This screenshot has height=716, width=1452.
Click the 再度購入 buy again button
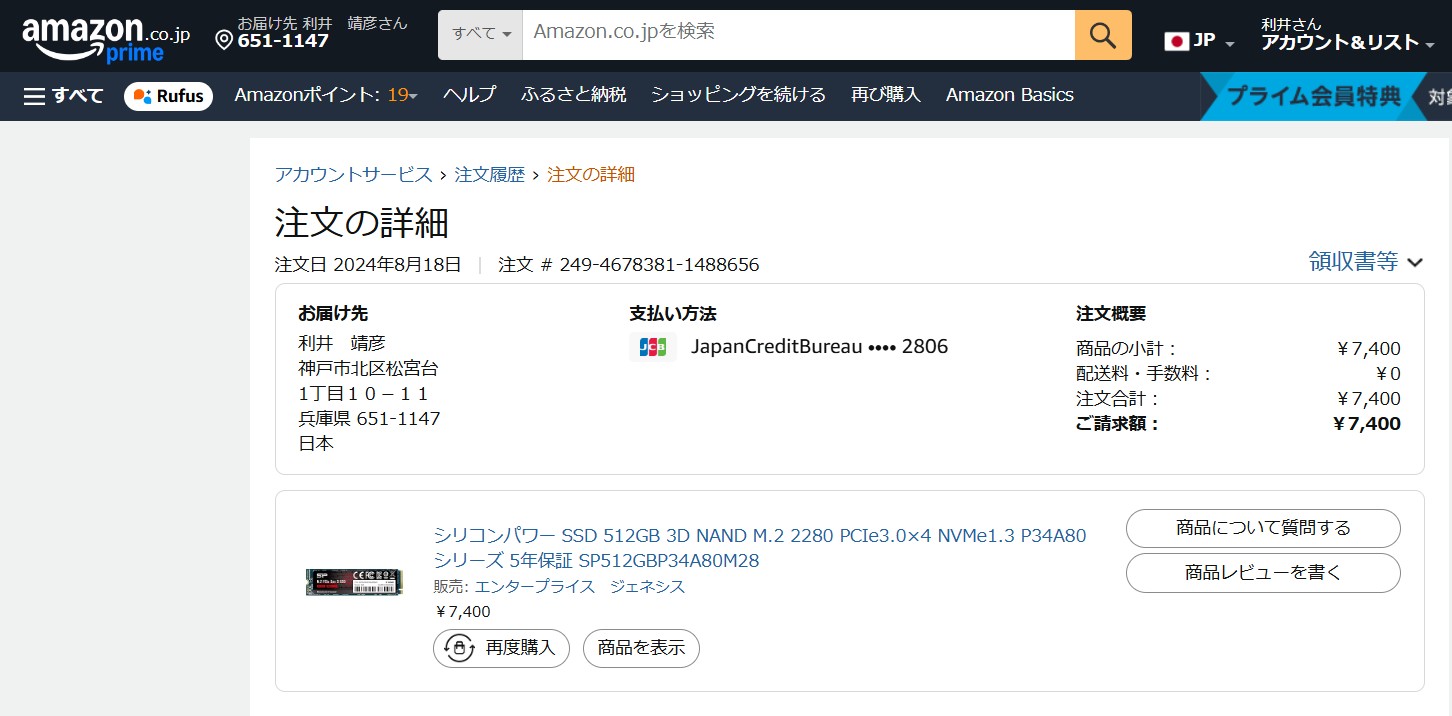coord(501,648)
